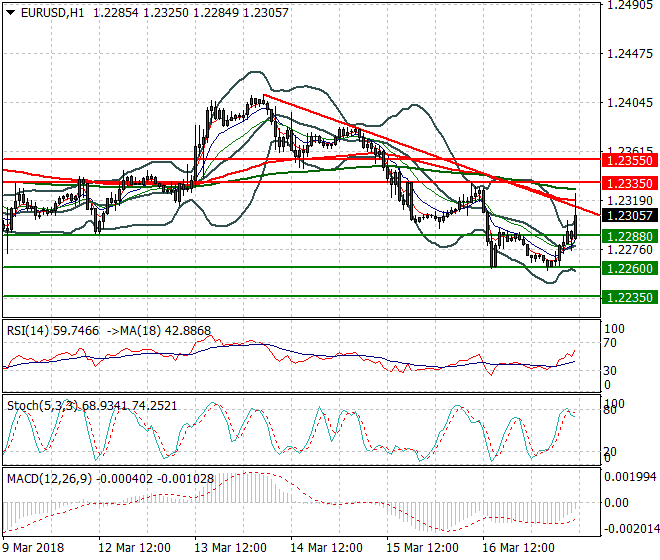
Task: Select the EURUSD,H1 chart title text
Action: point(52,13)
